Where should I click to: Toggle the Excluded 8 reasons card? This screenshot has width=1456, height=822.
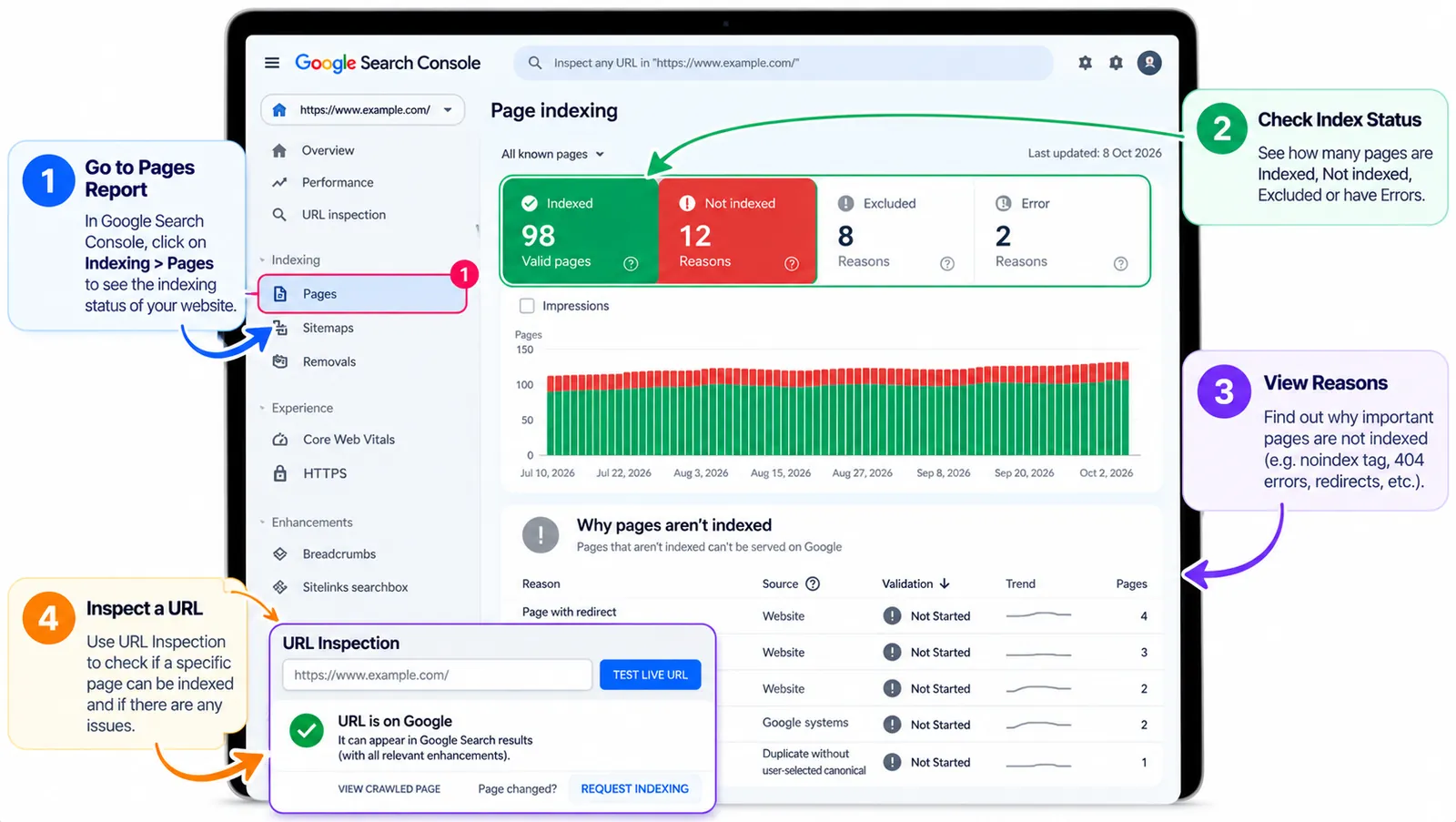(895, 231)
